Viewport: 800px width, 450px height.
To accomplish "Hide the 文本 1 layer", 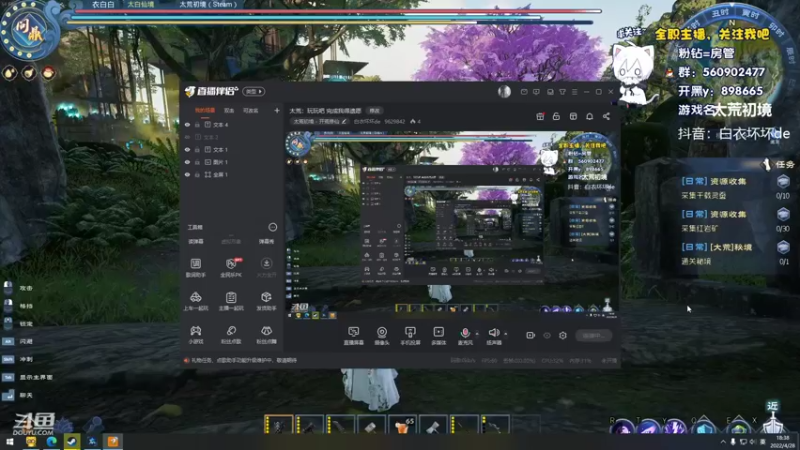I will click(x=187, y=149).
